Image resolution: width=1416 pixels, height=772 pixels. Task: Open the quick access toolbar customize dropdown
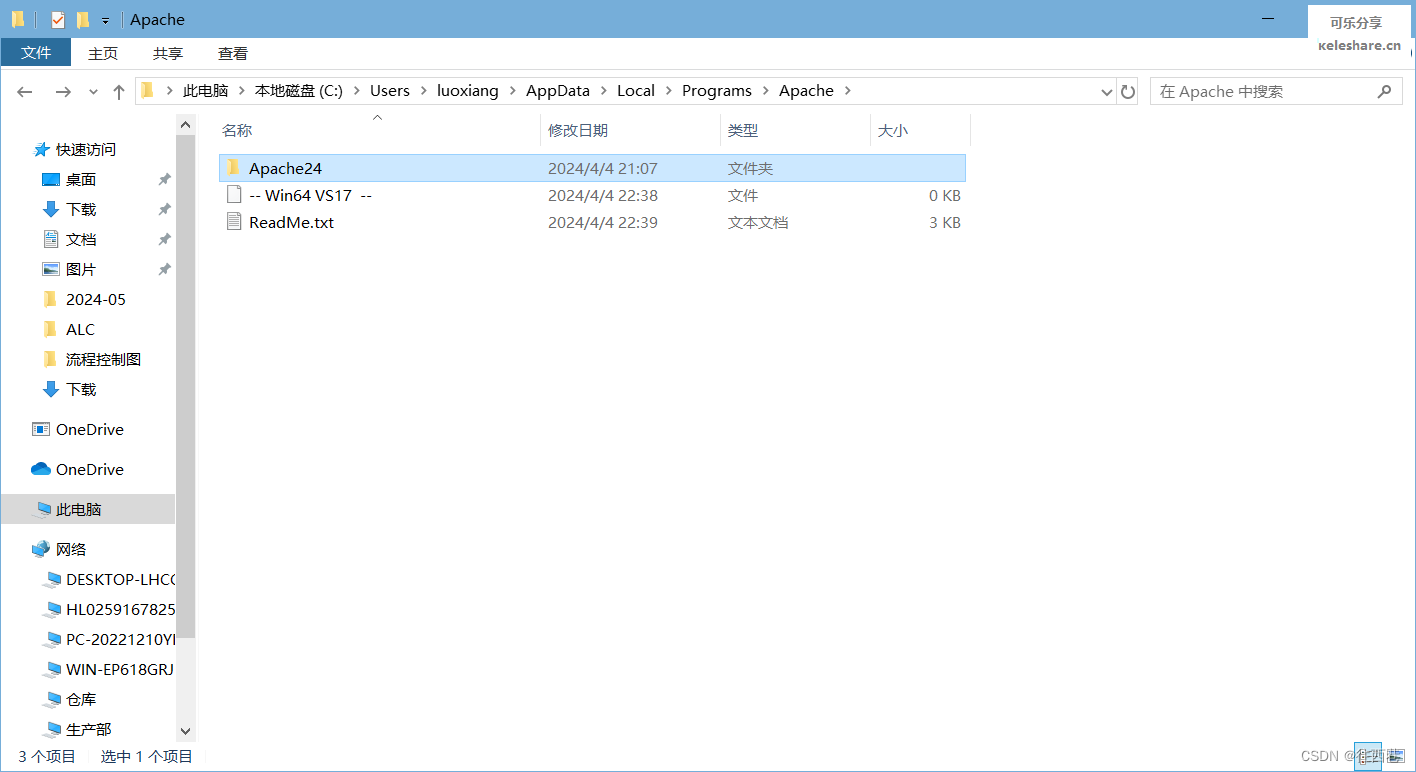(105, 21)
